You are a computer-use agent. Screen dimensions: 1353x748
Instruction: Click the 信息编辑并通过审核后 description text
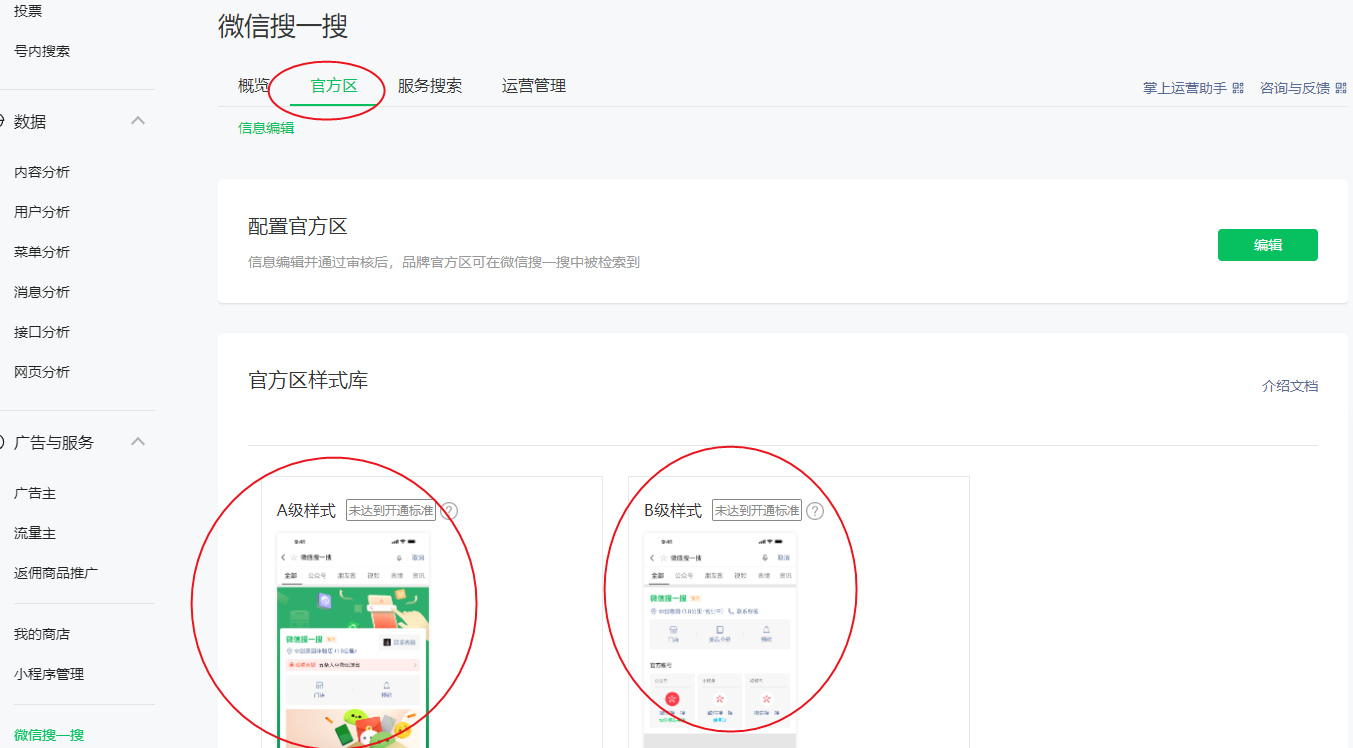(x=444, y=262)
